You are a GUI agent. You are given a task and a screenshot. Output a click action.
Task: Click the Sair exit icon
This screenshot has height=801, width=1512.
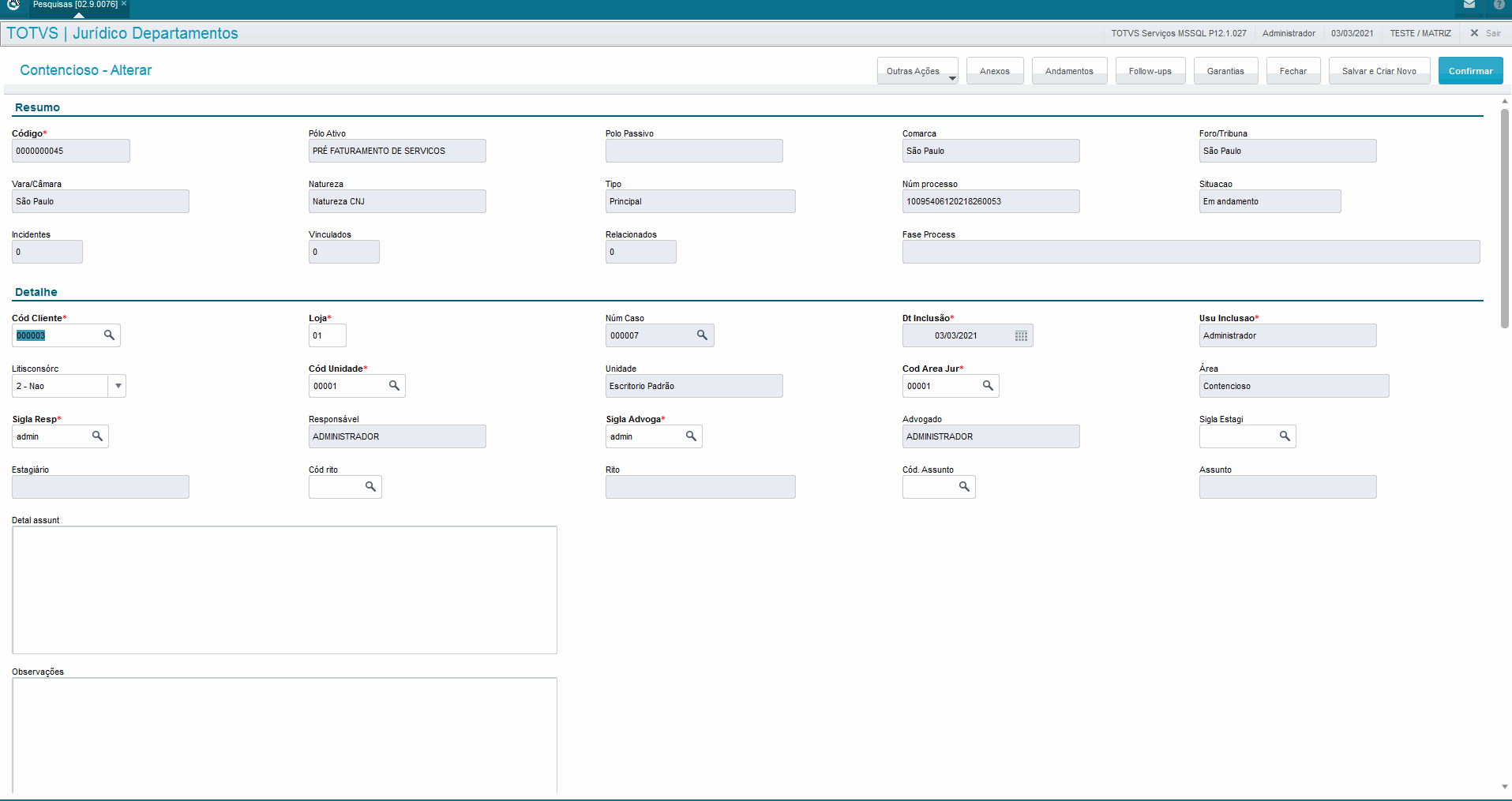pos(1474,33)
